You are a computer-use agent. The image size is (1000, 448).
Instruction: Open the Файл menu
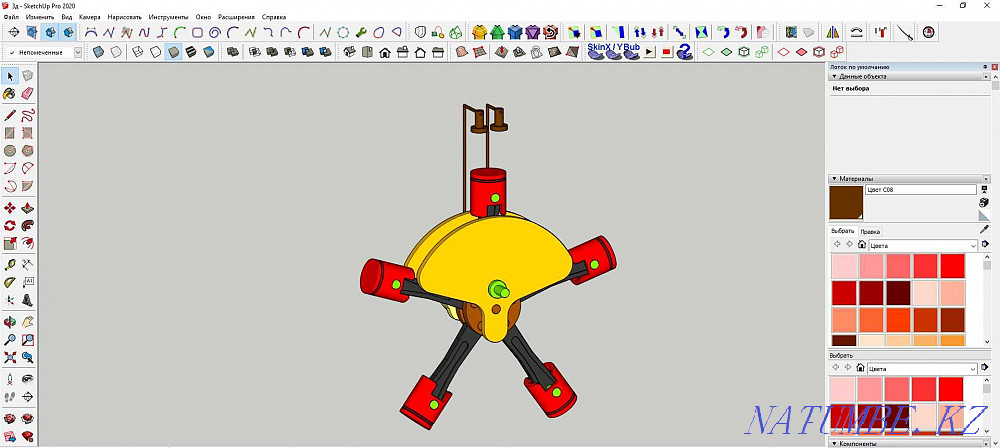[11, 17]
